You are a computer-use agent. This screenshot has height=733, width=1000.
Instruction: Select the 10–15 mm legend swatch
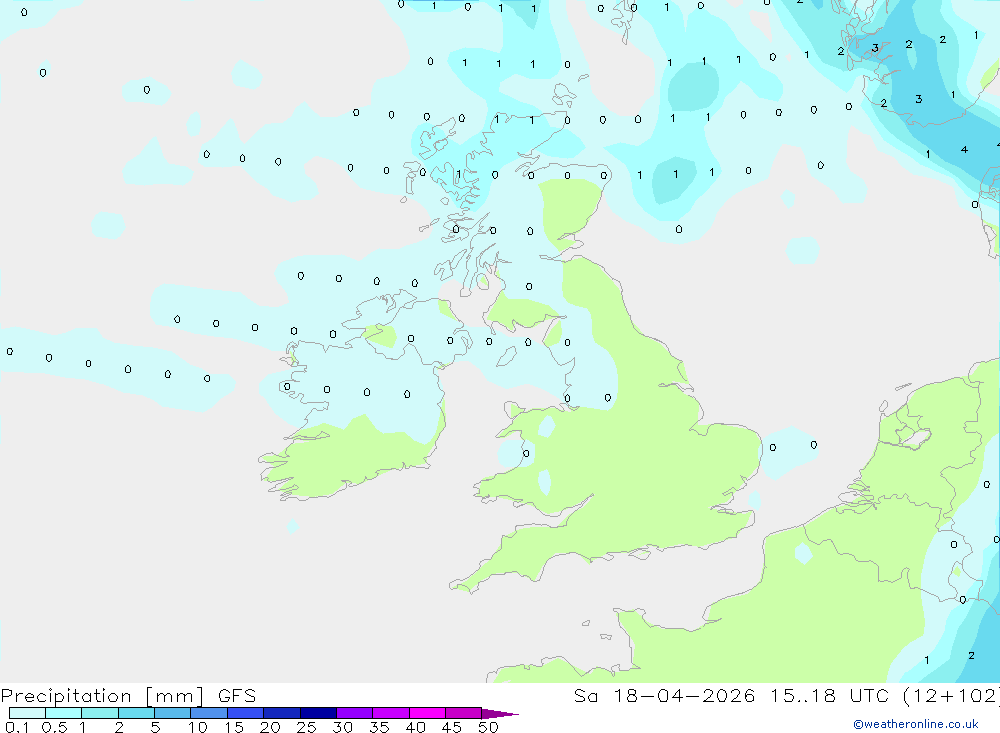(209, 713)
